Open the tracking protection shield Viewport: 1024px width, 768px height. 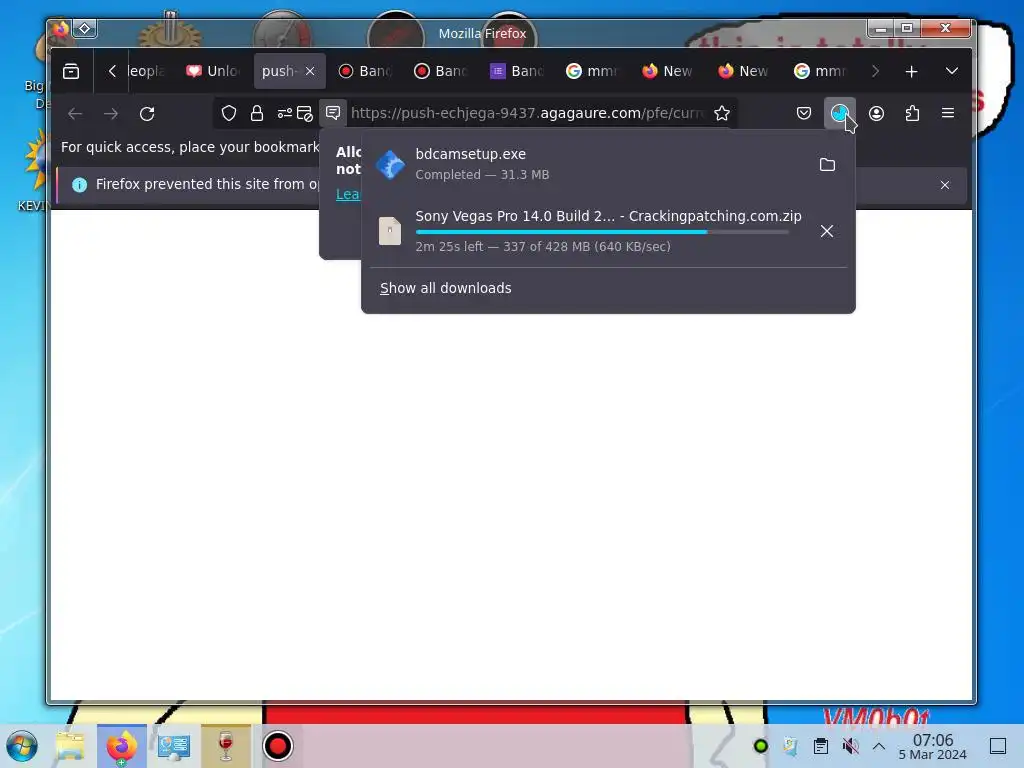click(229, 114)
